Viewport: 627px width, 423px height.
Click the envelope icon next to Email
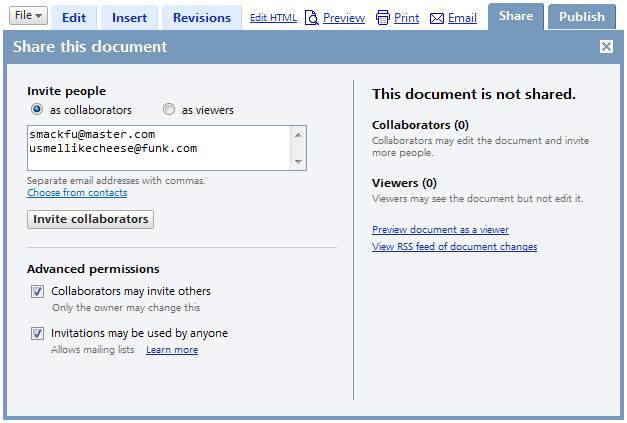437,18
